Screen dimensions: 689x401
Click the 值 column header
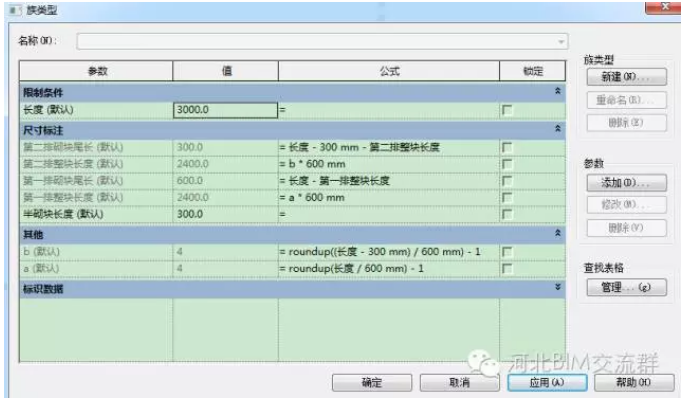pos(226,71)
